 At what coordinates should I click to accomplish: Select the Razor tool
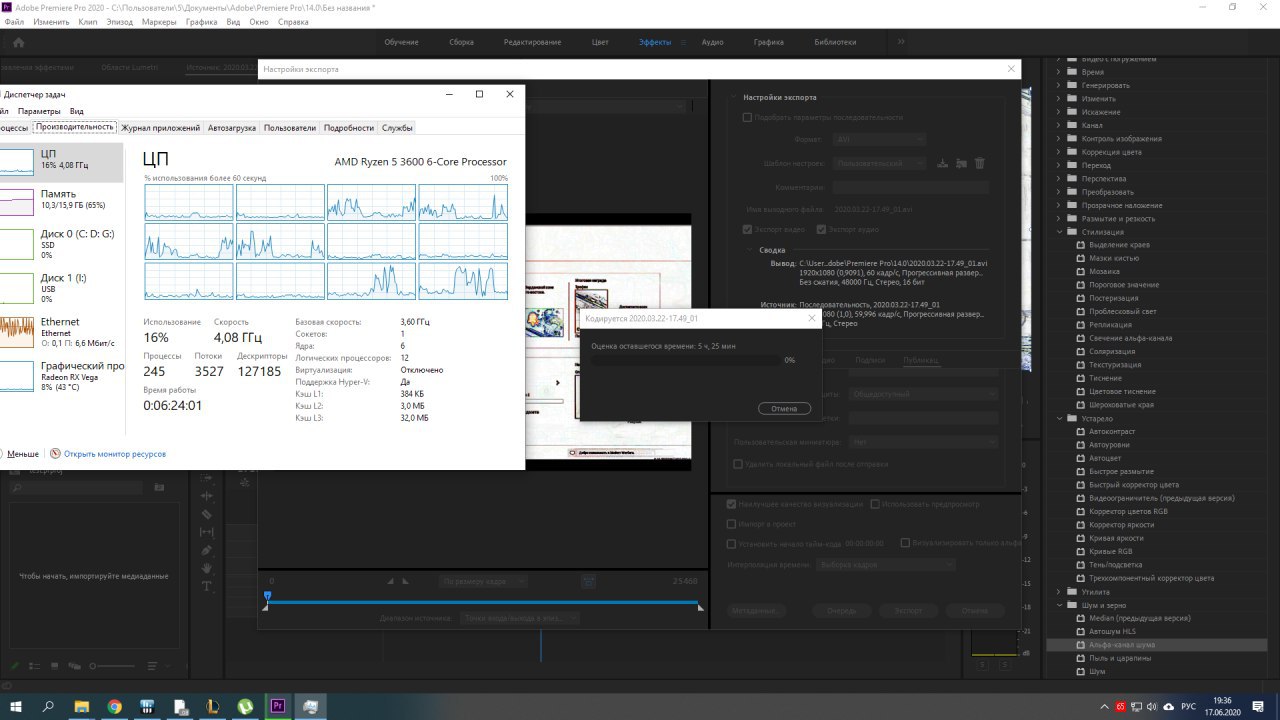pos(207,514)
